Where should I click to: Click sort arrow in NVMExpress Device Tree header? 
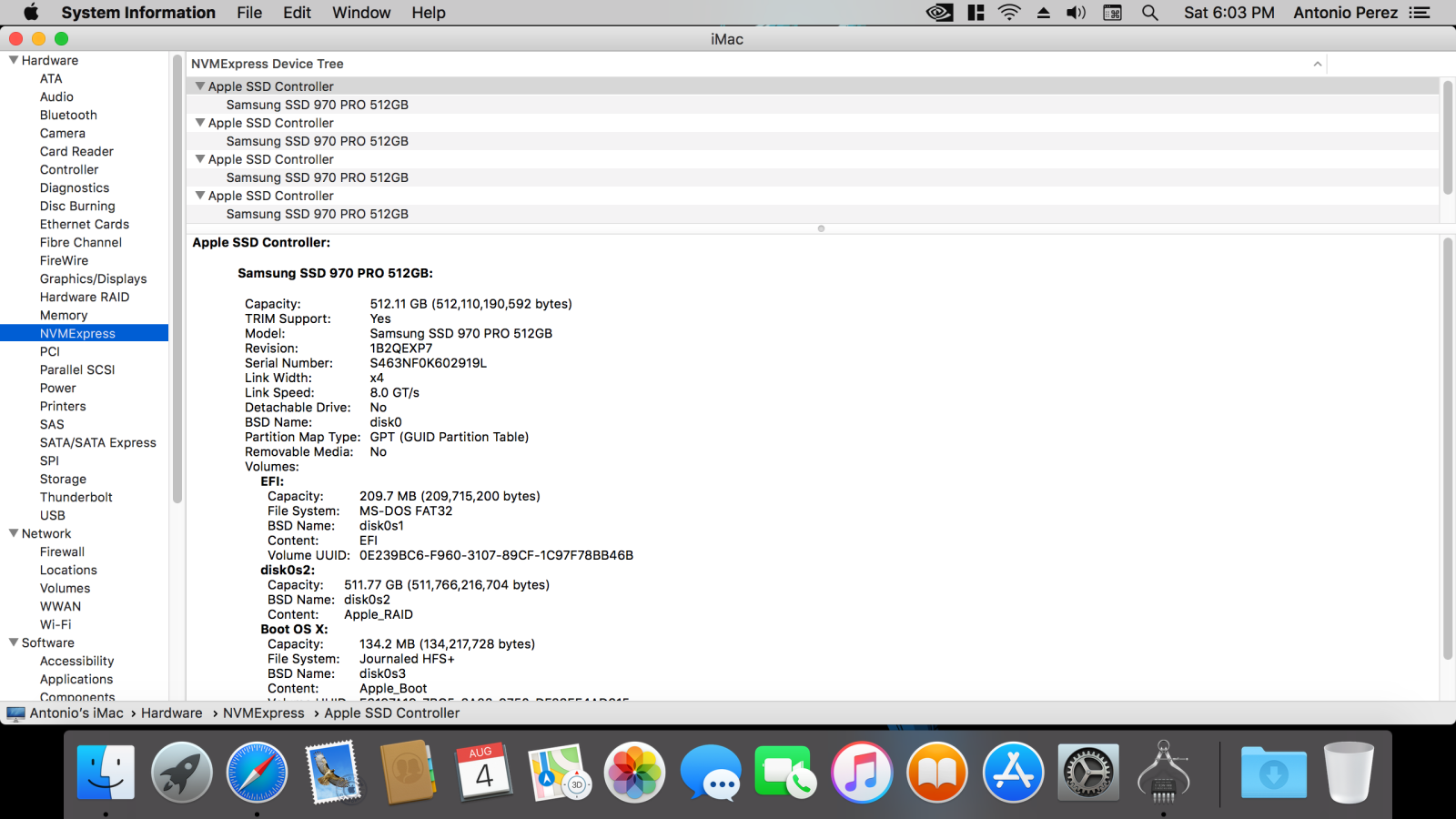point(1317,64)
